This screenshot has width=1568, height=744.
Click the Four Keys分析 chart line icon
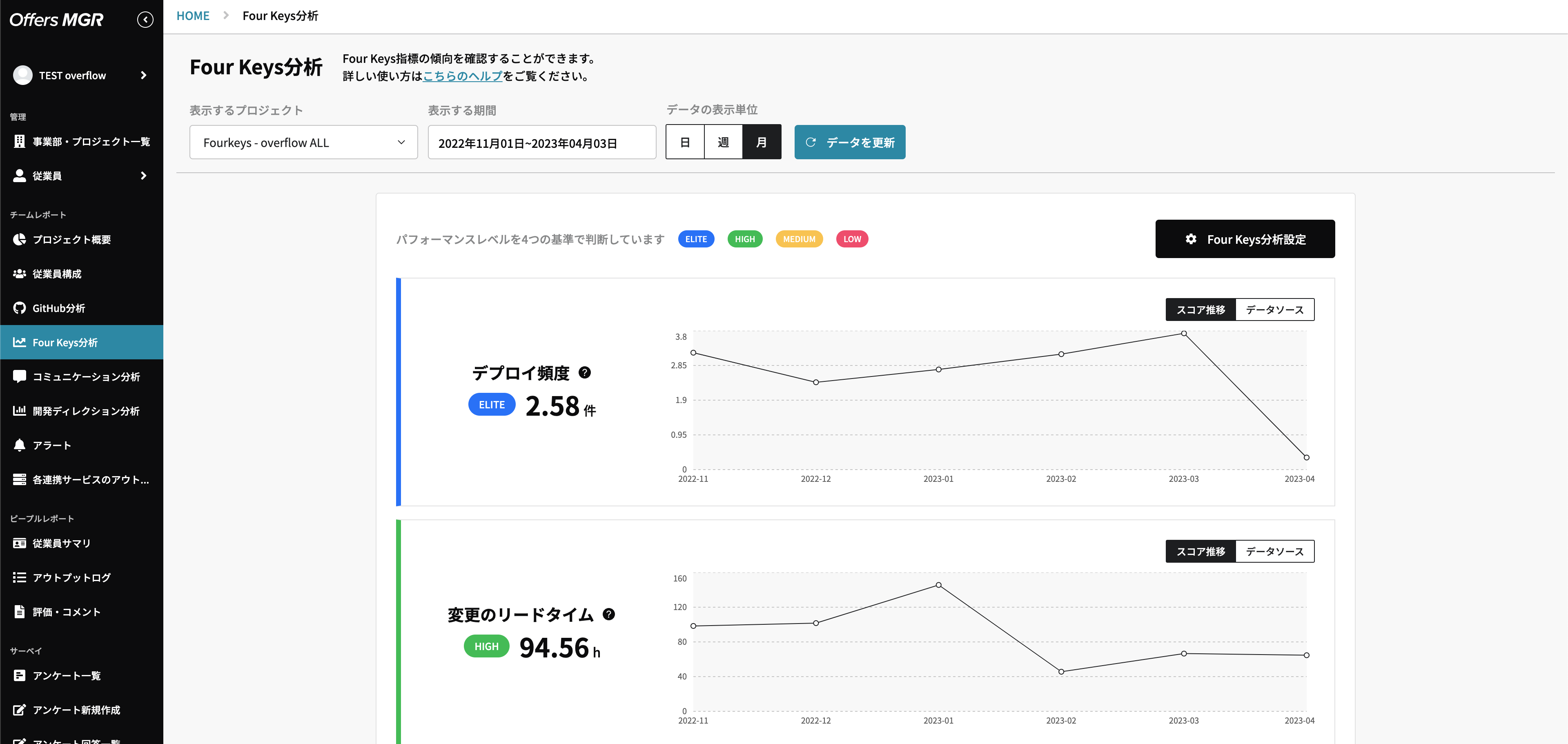tap(20, 342)
